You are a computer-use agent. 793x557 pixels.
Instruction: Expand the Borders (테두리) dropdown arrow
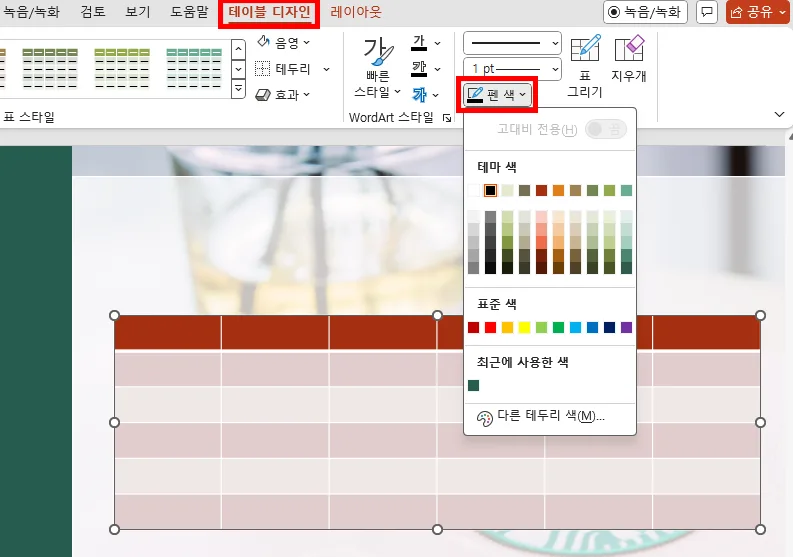click(x=327, y=69)
